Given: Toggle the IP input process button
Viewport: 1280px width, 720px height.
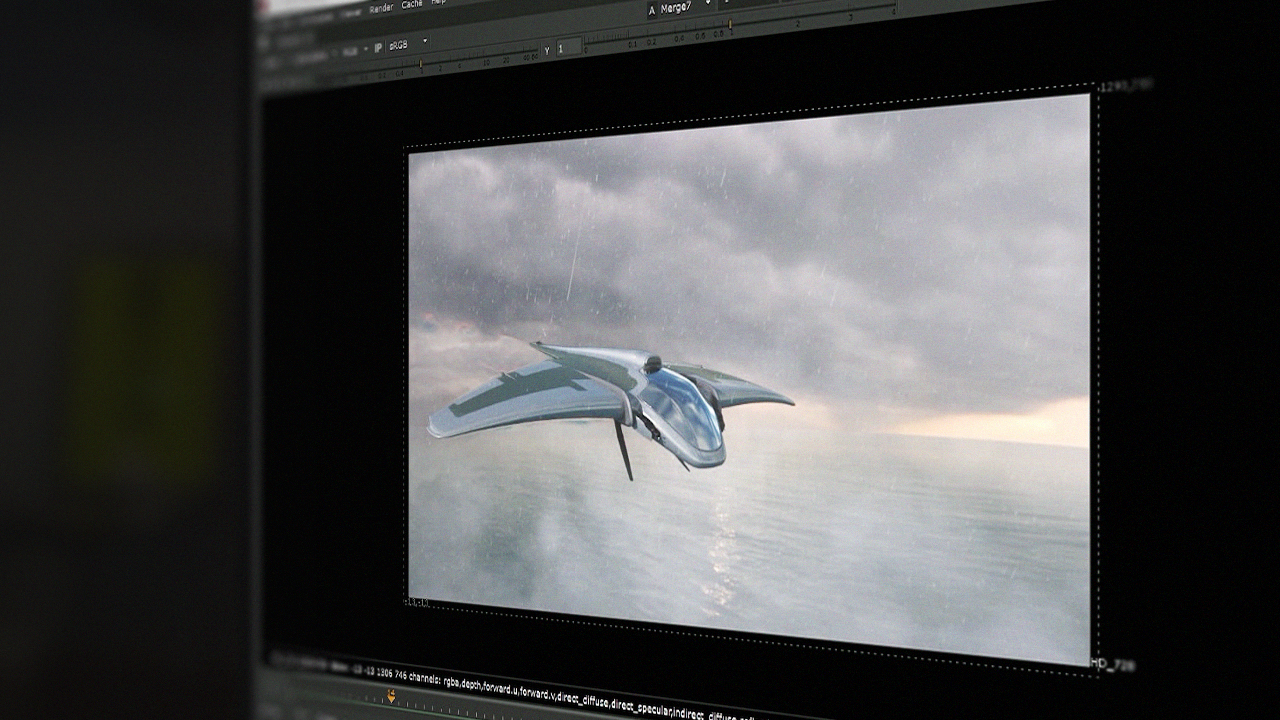Looking at the screenshot, I should tap(378, 47).
